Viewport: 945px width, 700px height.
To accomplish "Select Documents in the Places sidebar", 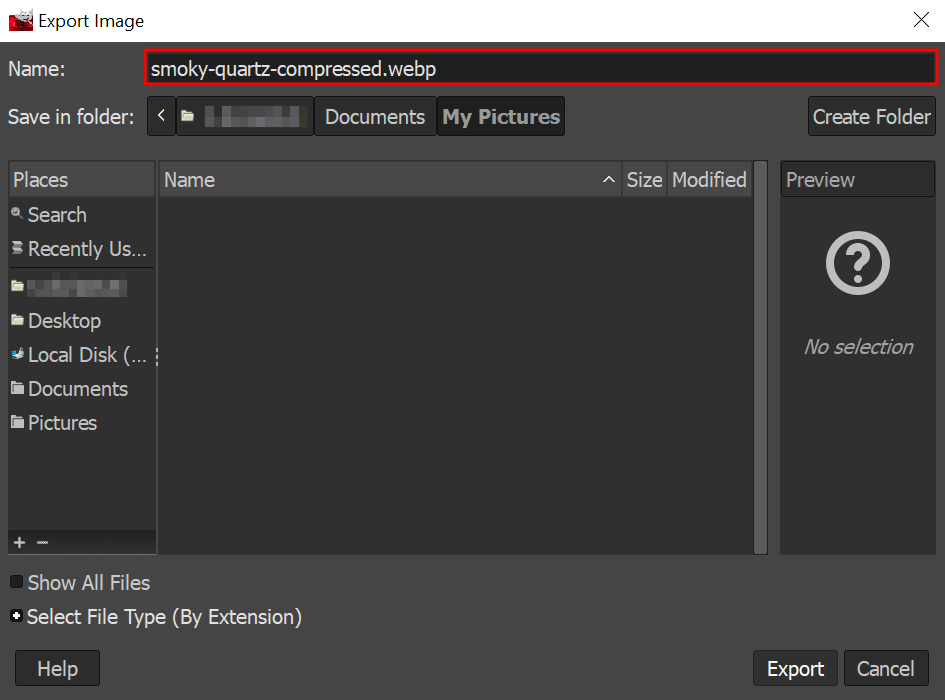I will [77, 389].
